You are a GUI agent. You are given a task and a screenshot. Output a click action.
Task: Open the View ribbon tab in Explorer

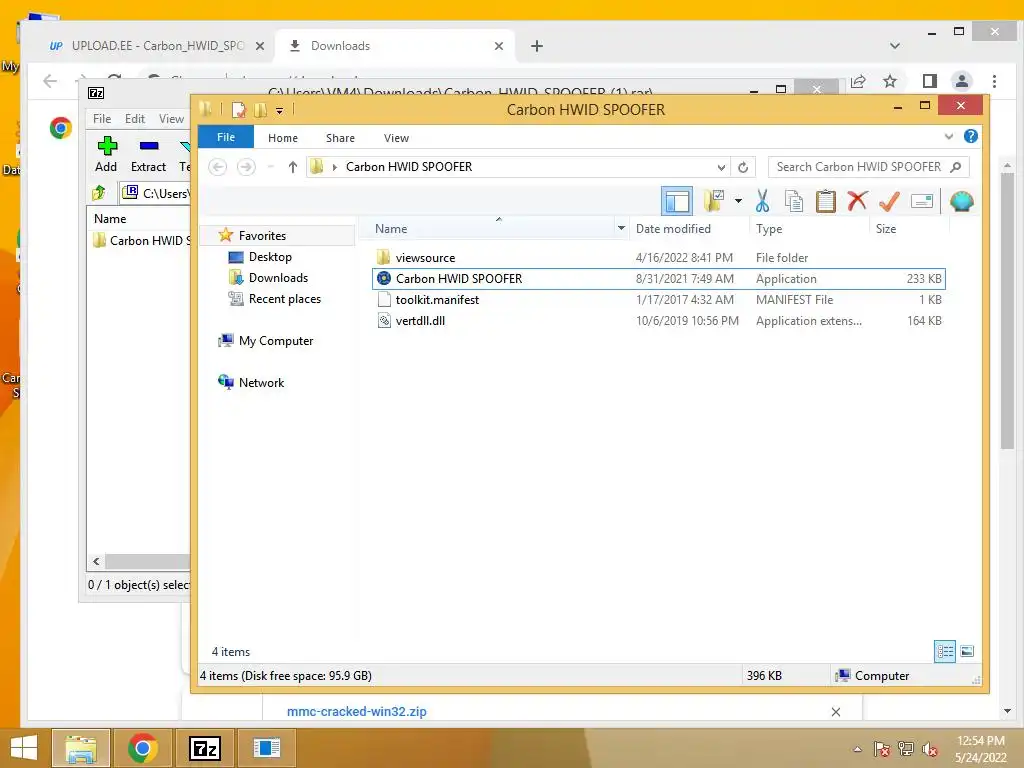(396, 138)
